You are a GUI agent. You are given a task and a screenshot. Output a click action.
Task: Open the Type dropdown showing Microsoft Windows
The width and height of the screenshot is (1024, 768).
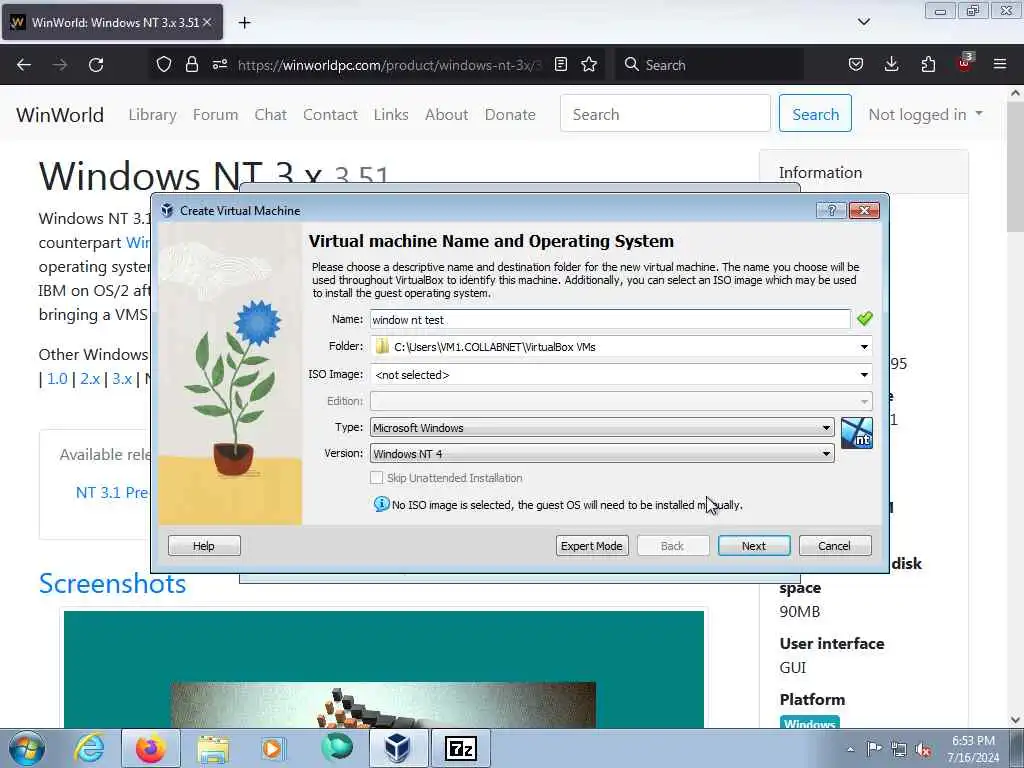(602, 428)
